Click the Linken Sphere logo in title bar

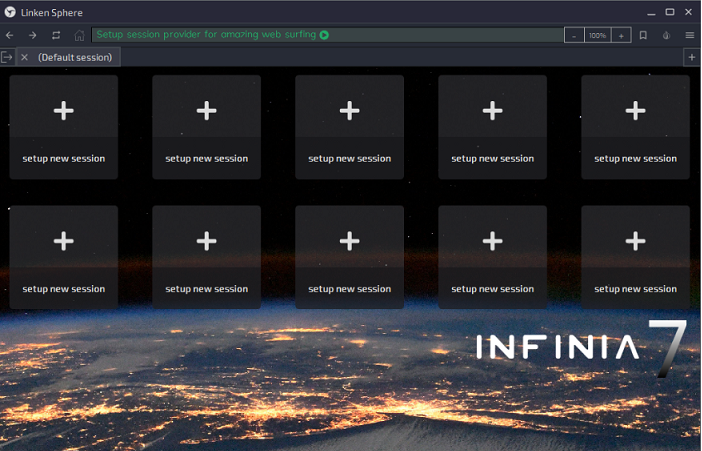pyautogui.click(x=10, y=12)
